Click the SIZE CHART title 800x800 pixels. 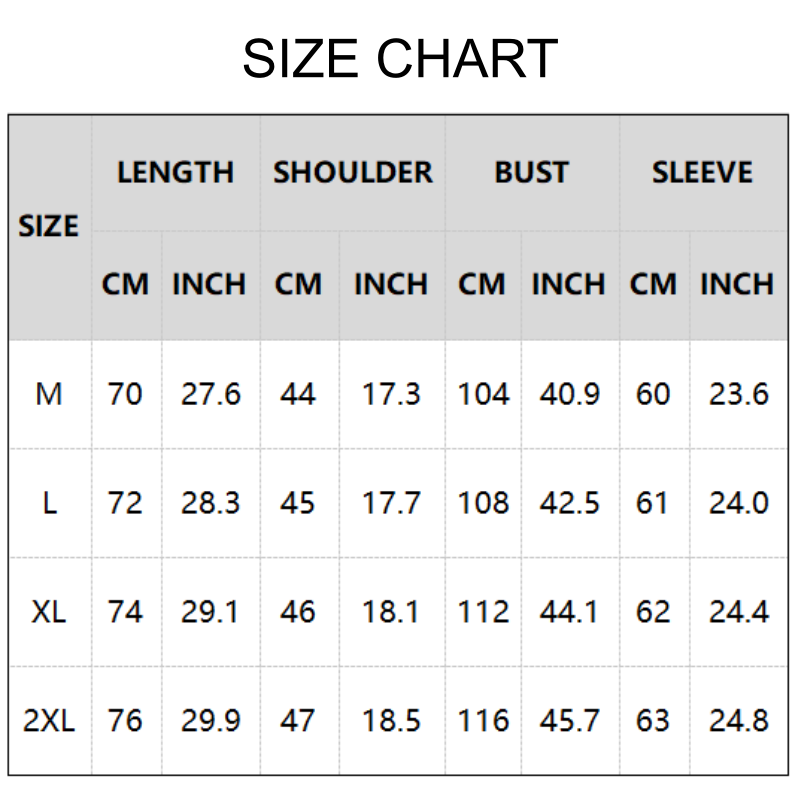[400, 59]
